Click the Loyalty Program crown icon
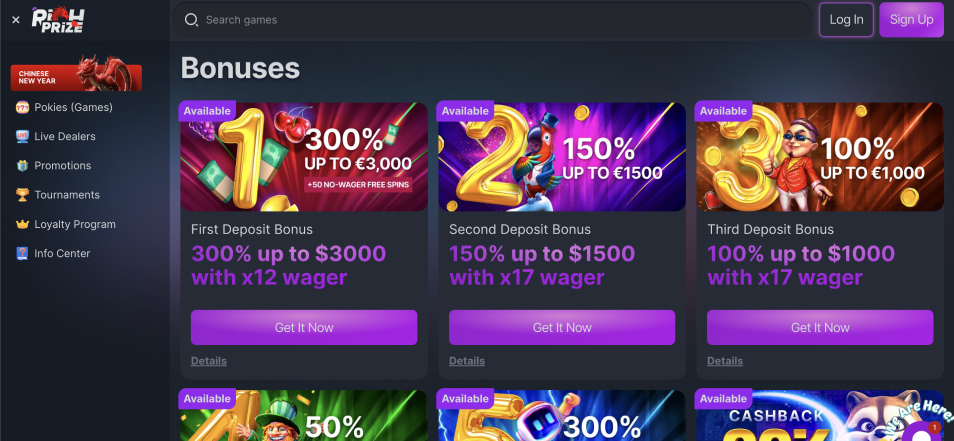Screen dimensions: 954x441 (x=23, y=224)
